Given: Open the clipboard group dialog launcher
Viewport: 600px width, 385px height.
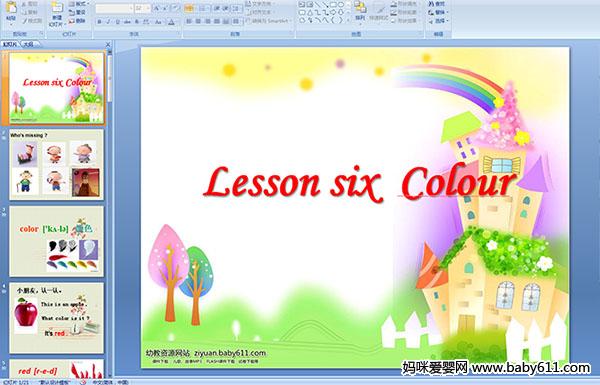Looking at the screenshot, I should click(x=41, y=33).
